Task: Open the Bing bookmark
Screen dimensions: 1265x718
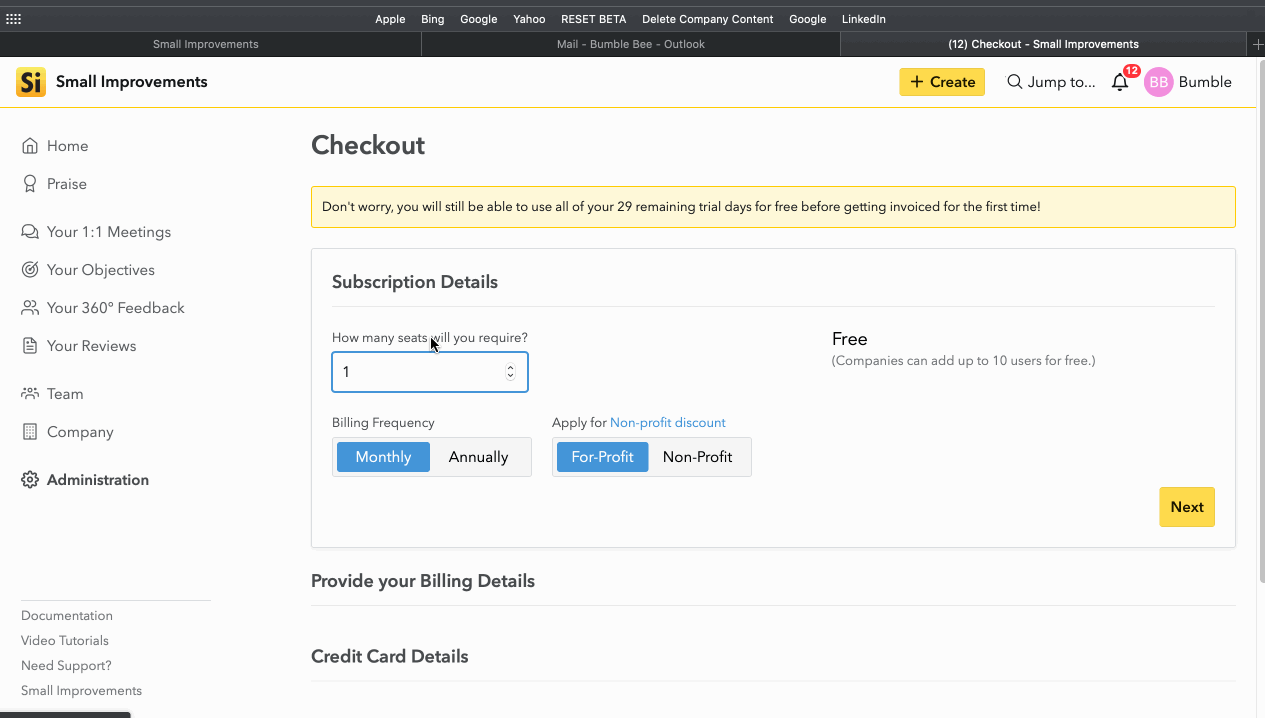Action: [x=432, y=19]
